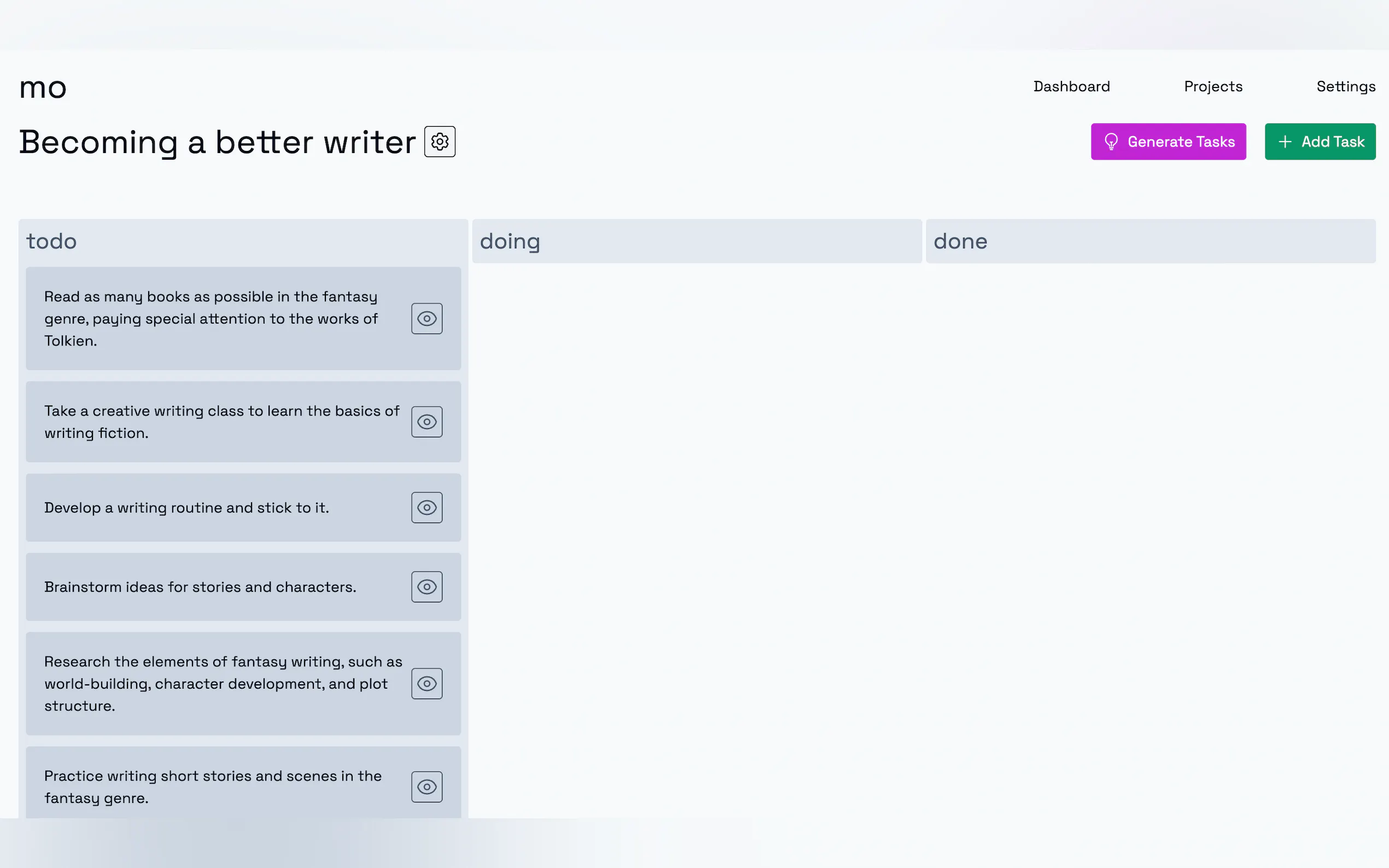
Task: Select the Brainstorm ideas for stories card
Action: coord(200,587)
